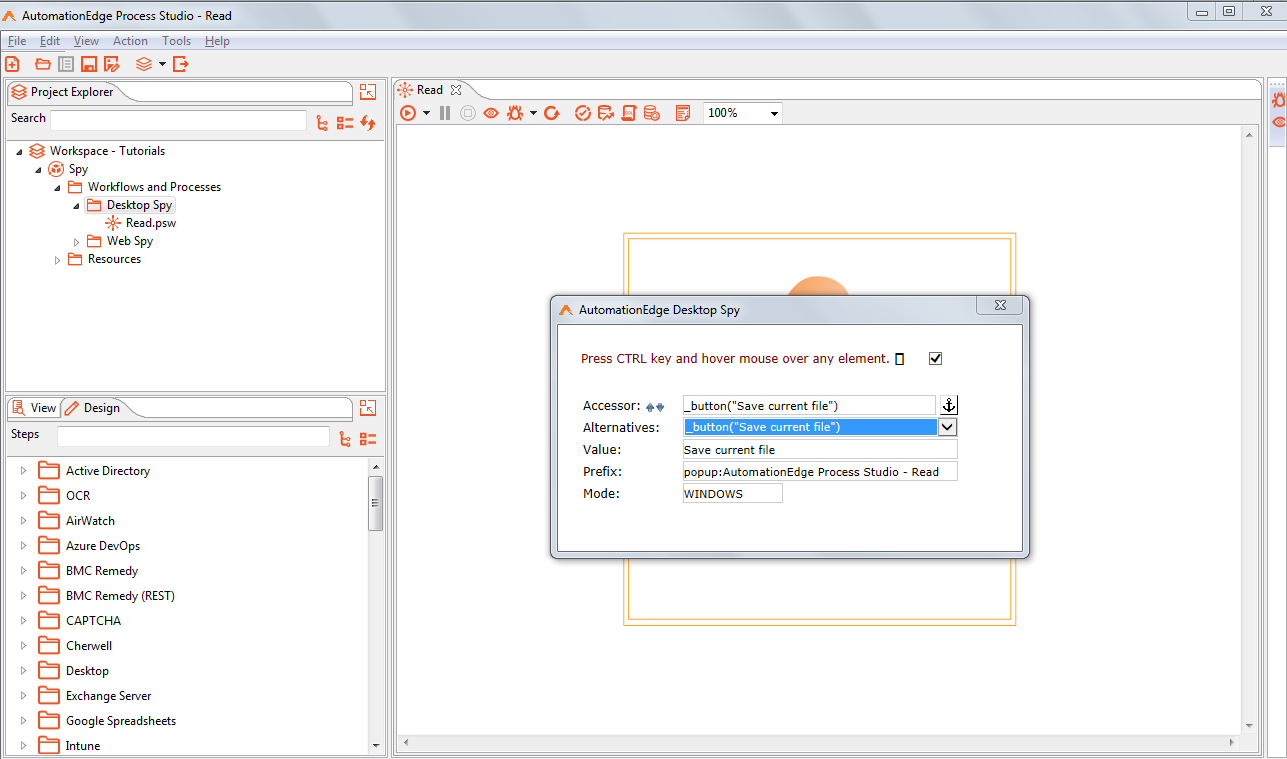Open the run options dropdown arrow
The width and height of the screenshot is (1287, 759).
click(x=426, y=114)
